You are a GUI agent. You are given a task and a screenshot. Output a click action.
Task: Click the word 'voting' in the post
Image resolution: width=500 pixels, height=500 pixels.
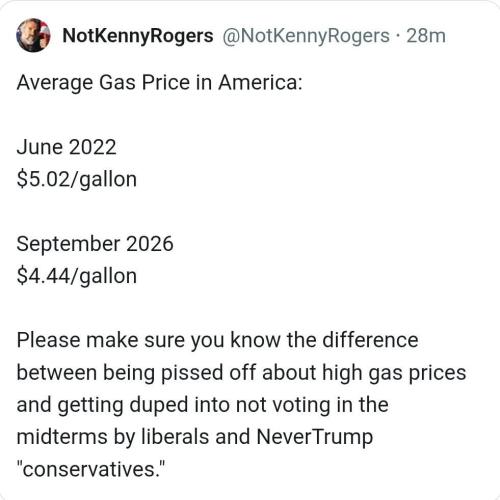[x=301, y=405]
